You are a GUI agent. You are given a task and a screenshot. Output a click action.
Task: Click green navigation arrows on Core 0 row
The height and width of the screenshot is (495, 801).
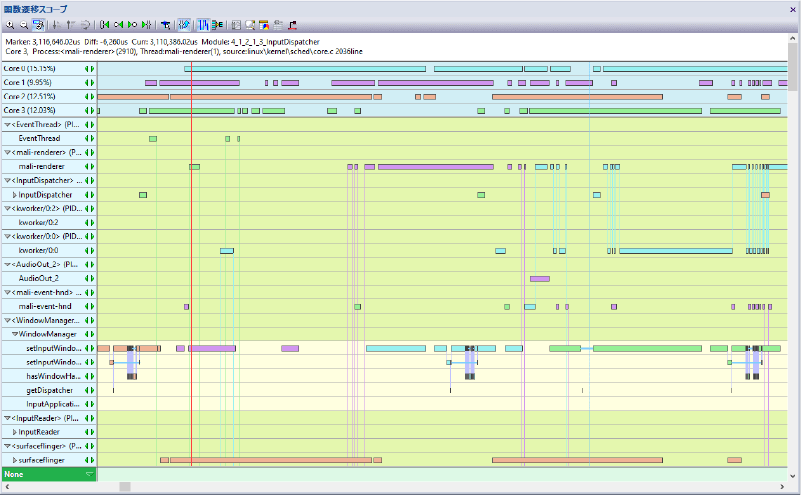[90, 68]
